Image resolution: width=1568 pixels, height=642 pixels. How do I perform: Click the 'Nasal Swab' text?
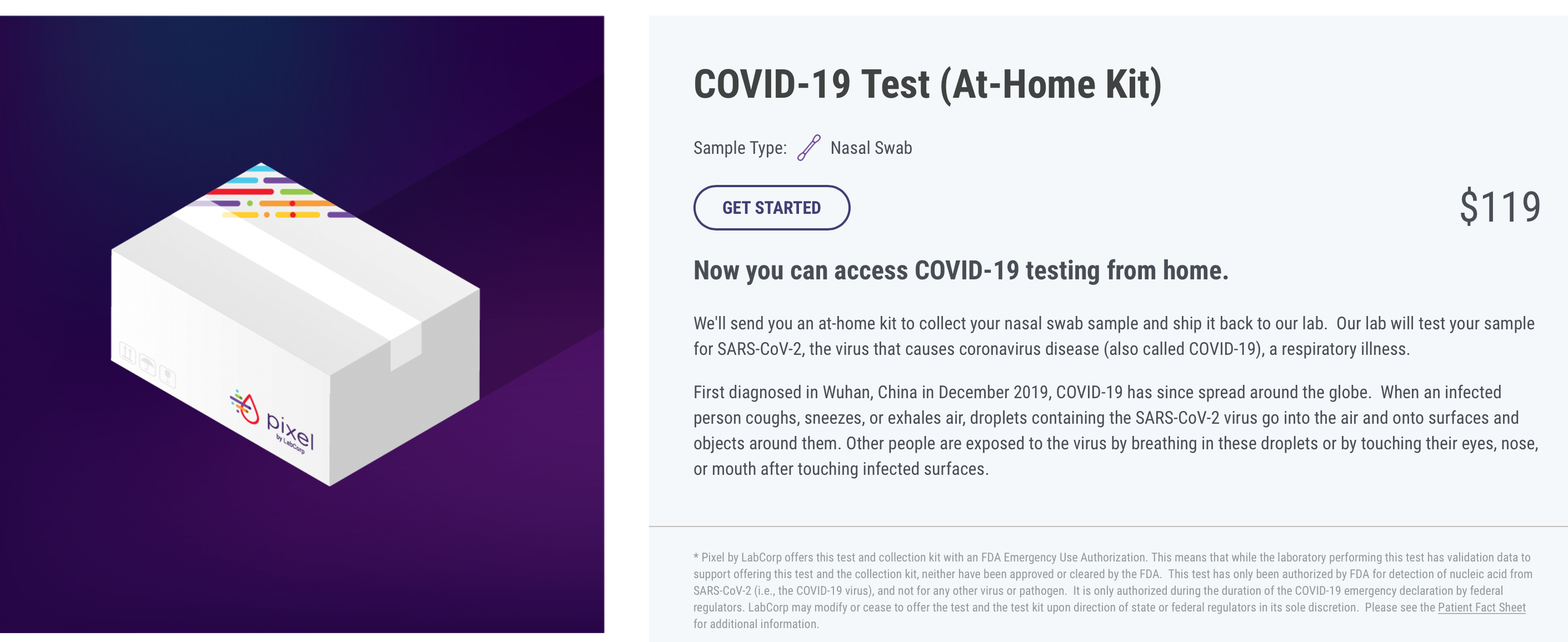click(x=871, y=148)
